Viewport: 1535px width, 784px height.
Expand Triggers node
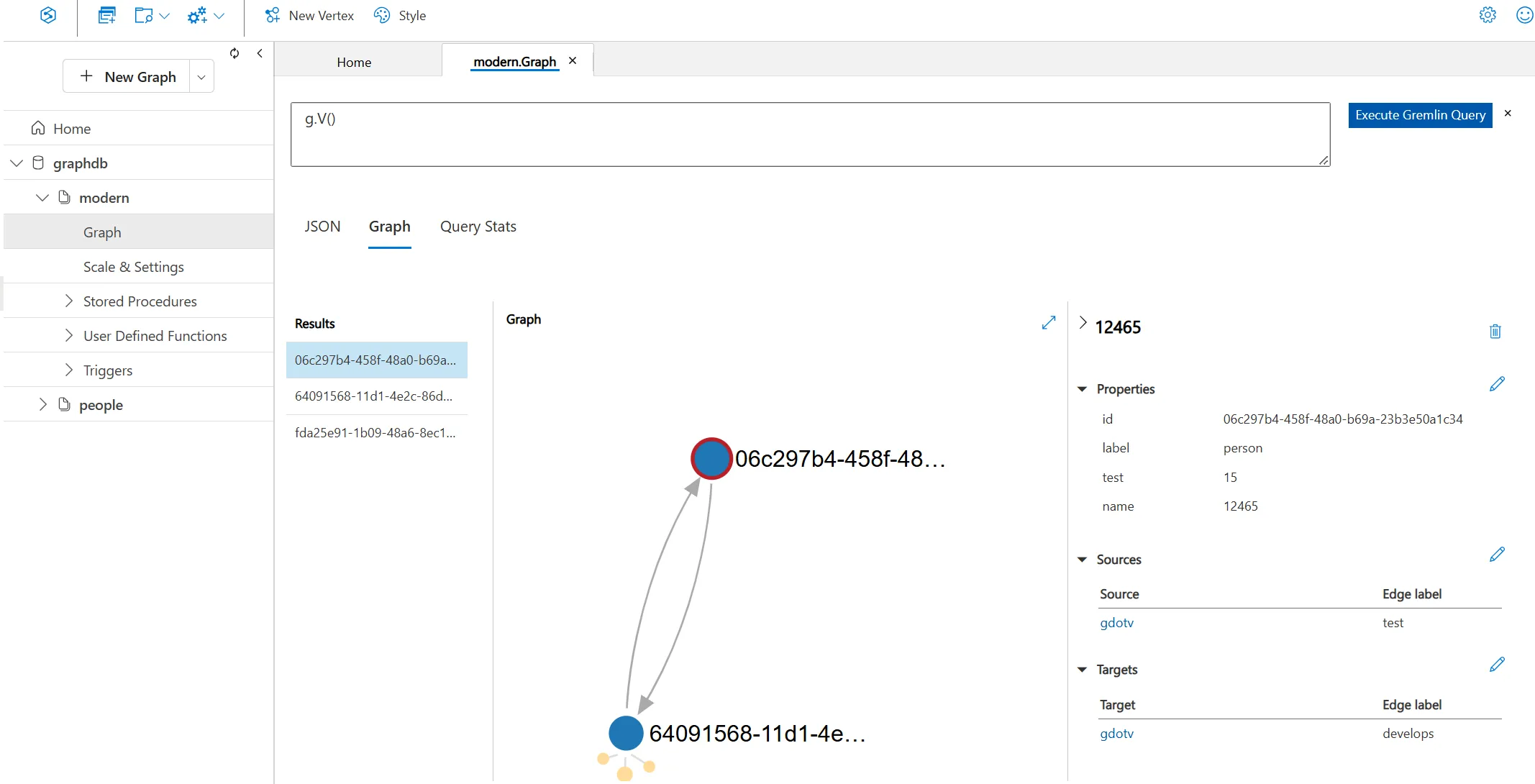pyautogui.click(x=69, y=370)
